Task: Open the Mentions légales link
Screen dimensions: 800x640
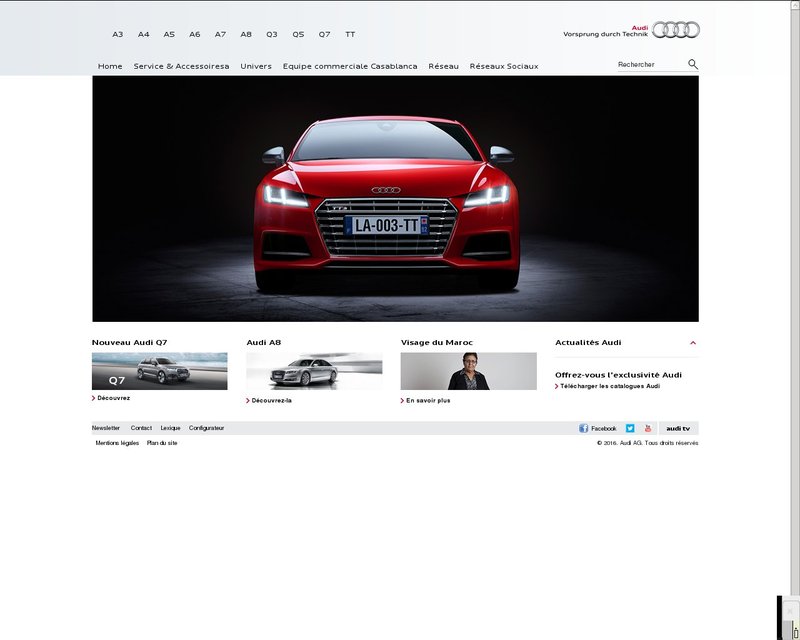Action: point(117,443)
